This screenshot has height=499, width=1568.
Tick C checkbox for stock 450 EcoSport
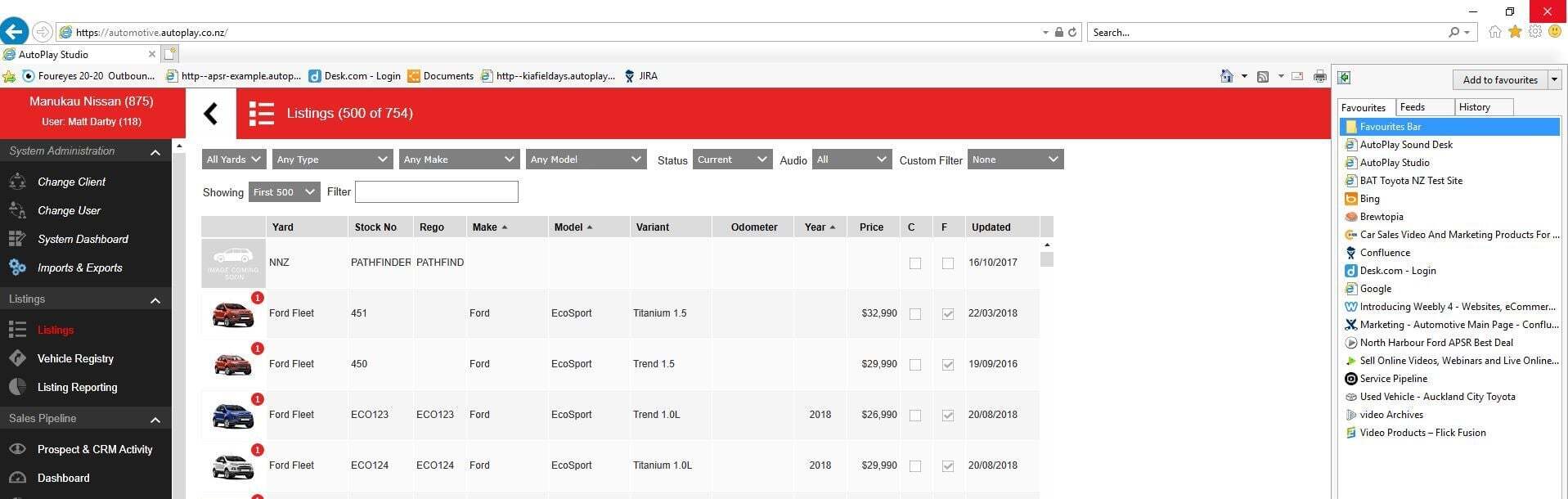[x=915, y=365]
